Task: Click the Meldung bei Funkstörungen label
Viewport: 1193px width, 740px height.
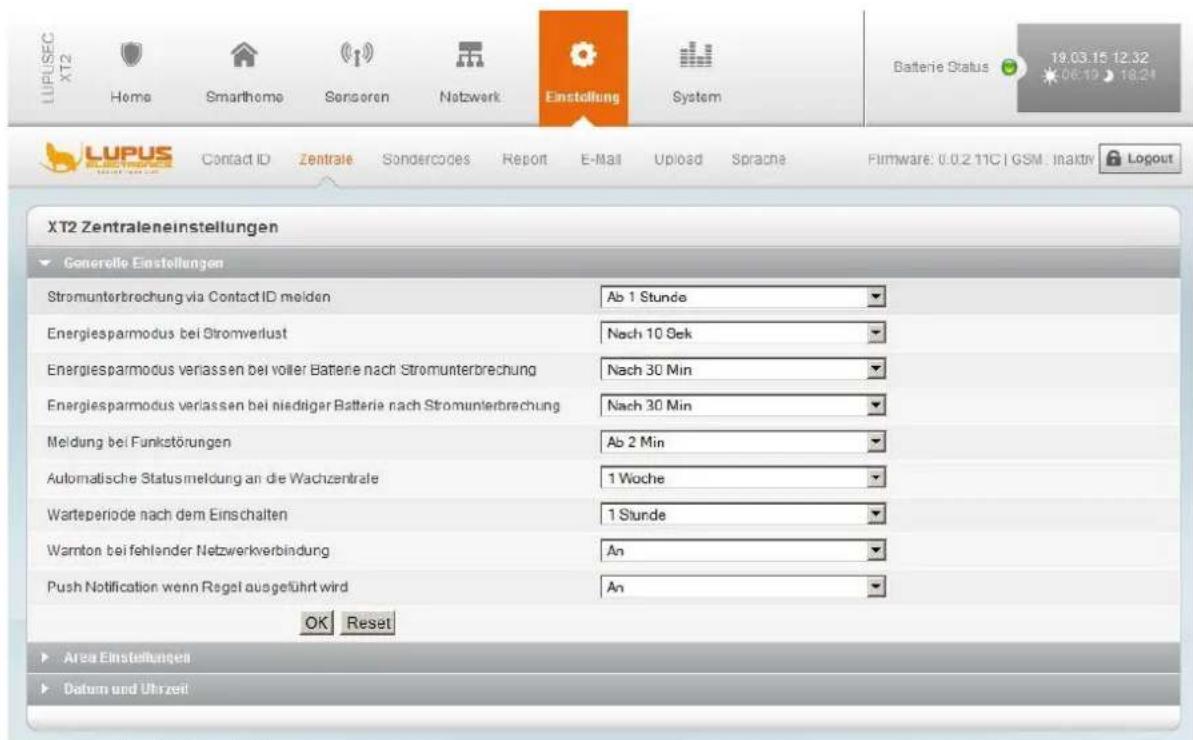Action: pyautogui.click(x=138, y=442)
